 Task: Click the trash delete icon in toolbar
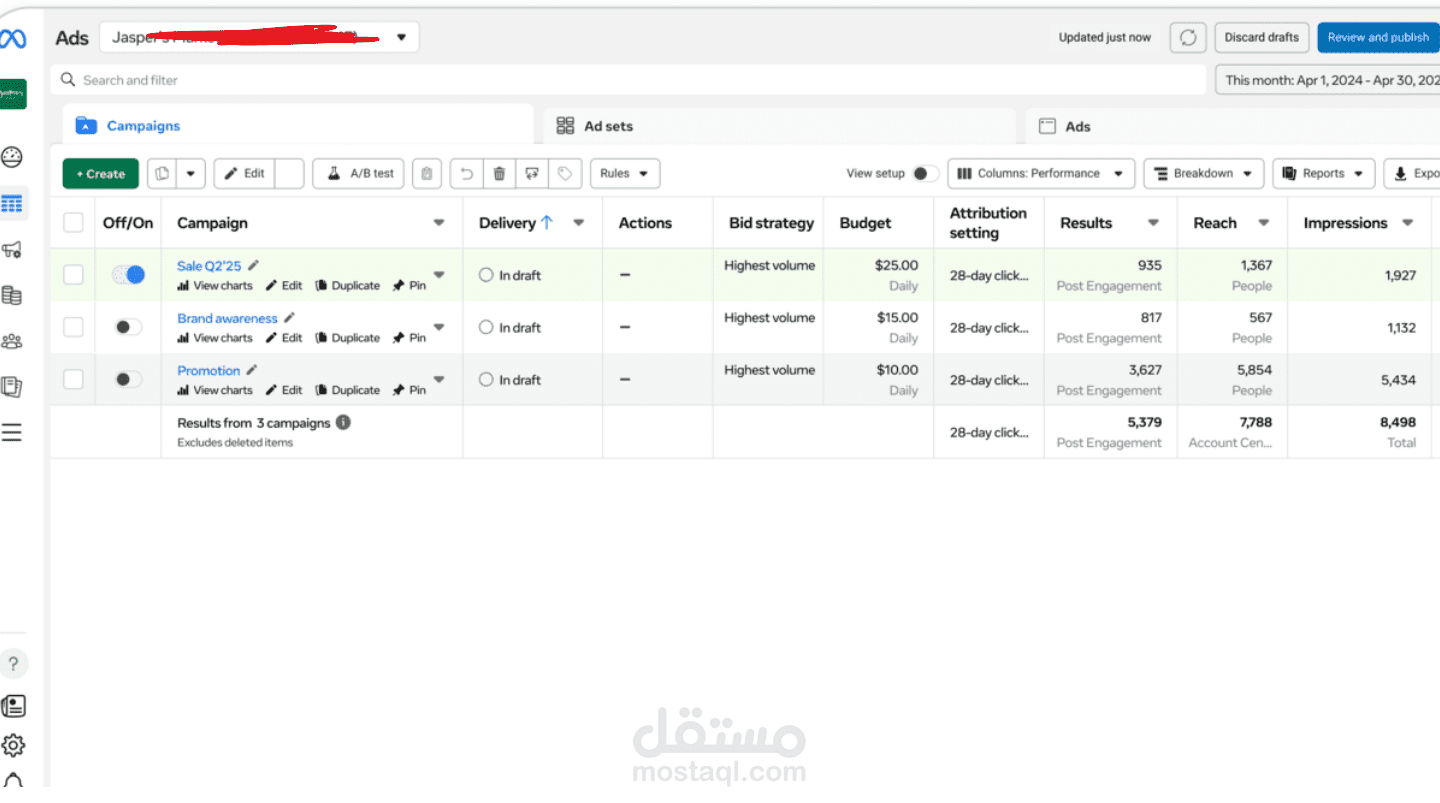tap(499, 173)
